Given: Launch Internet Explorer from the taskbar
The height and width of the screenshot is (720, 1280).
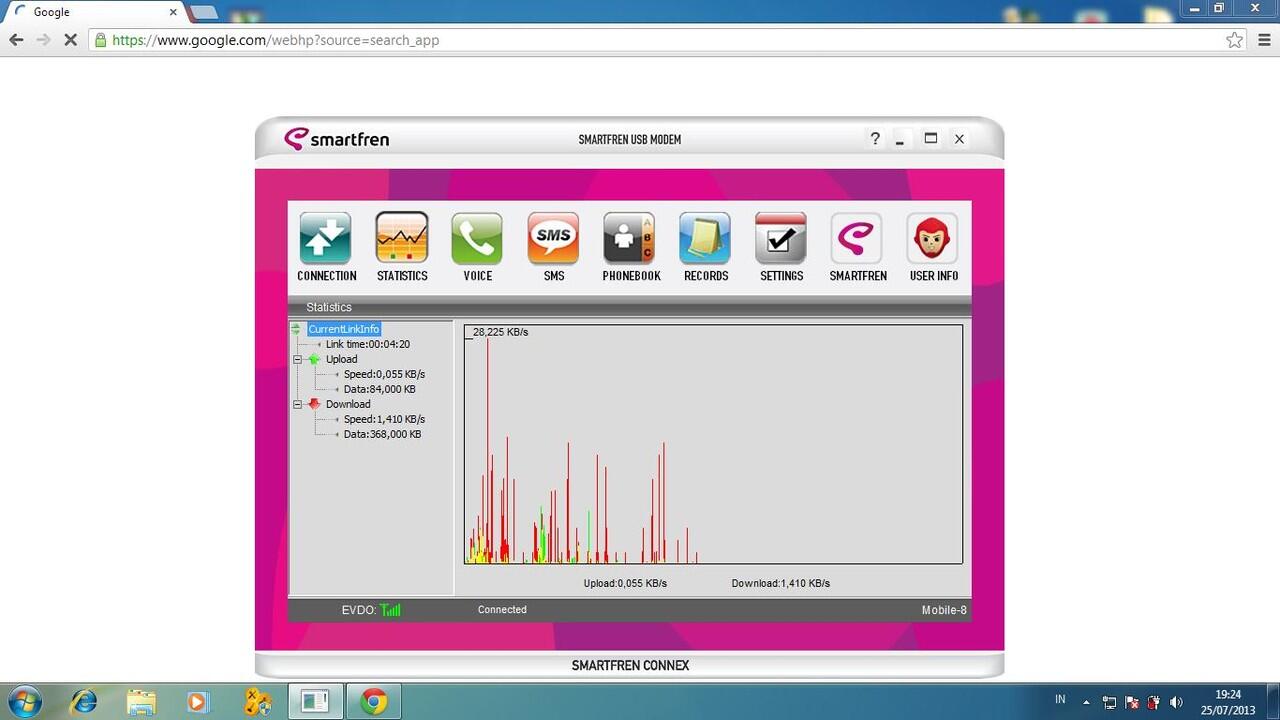Looking at the screenshot, I should click(84, 702).
